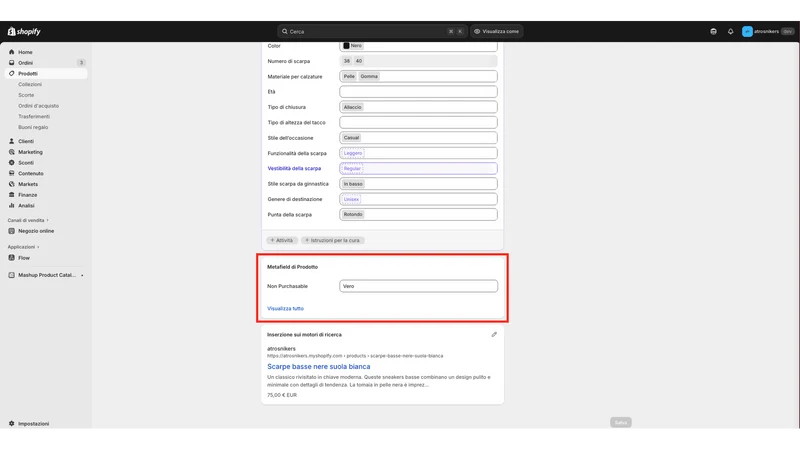Click the empty Età field
This screenshot has width=800, height=450.
(418, 92)
